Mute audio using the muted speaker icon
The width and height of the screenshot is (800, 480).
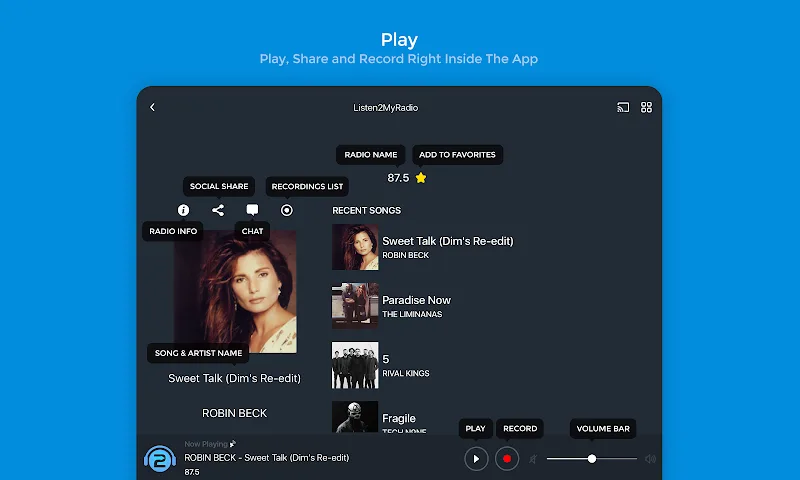point(533,459)
